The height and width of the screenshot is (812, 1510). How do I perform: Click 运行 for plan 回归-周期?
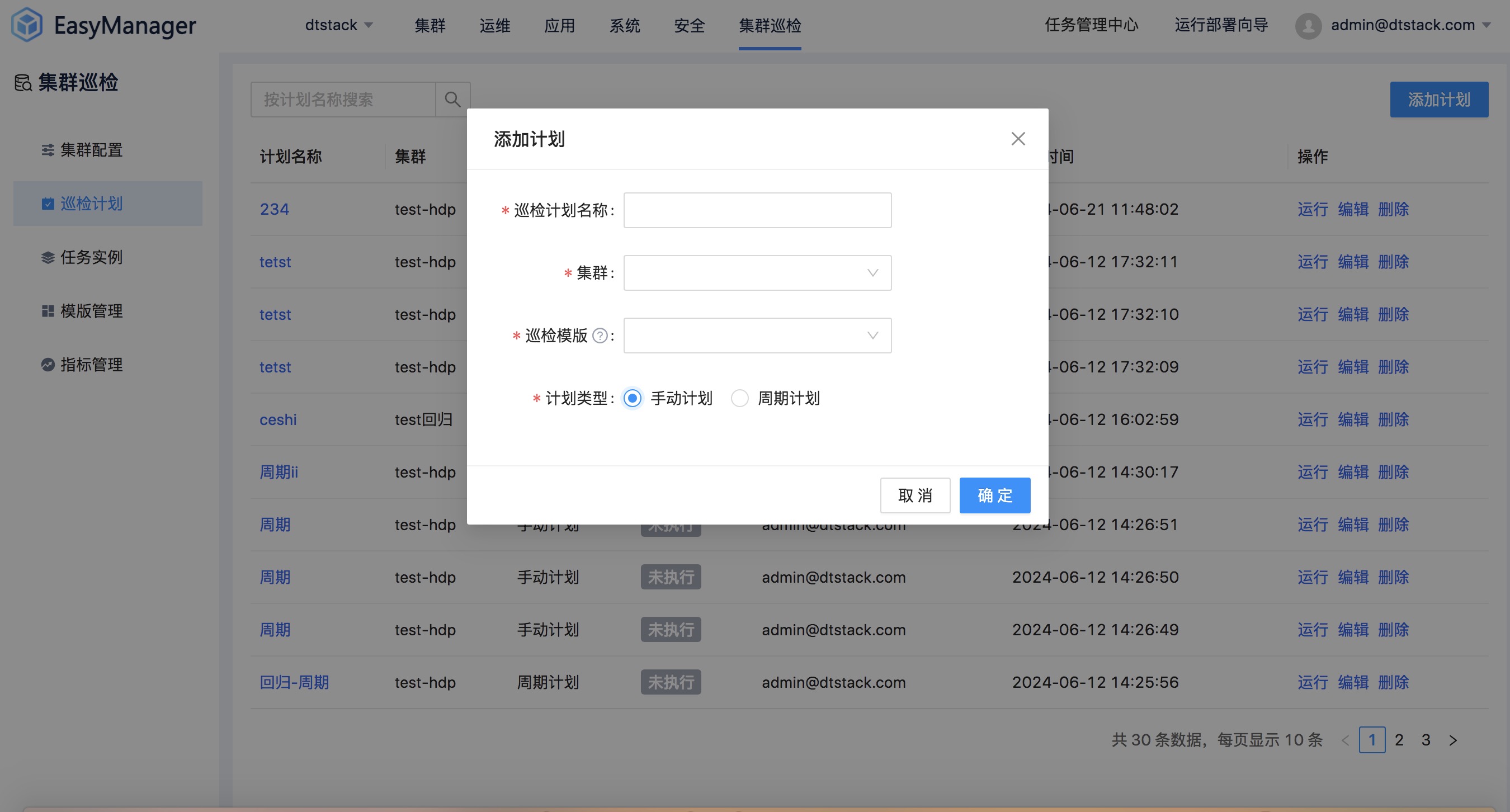[x=1313, y=682]
